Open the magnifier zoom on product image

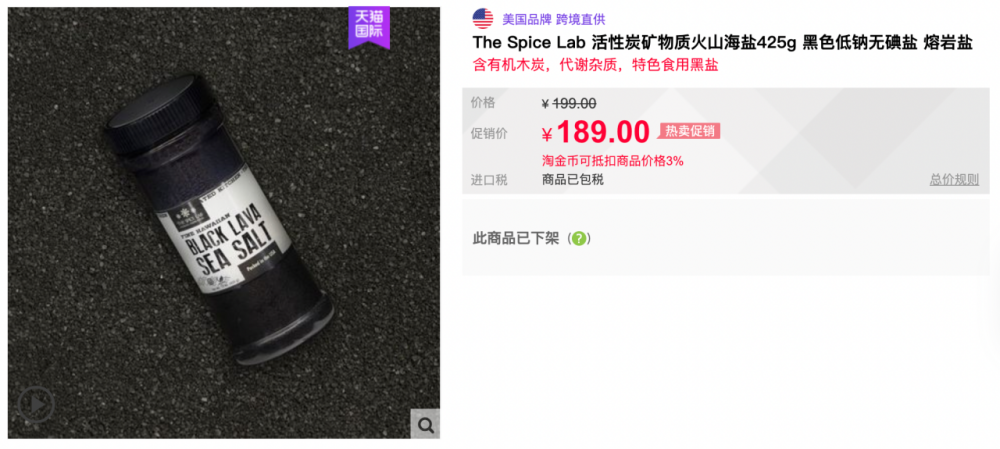[x=425, y=423]
